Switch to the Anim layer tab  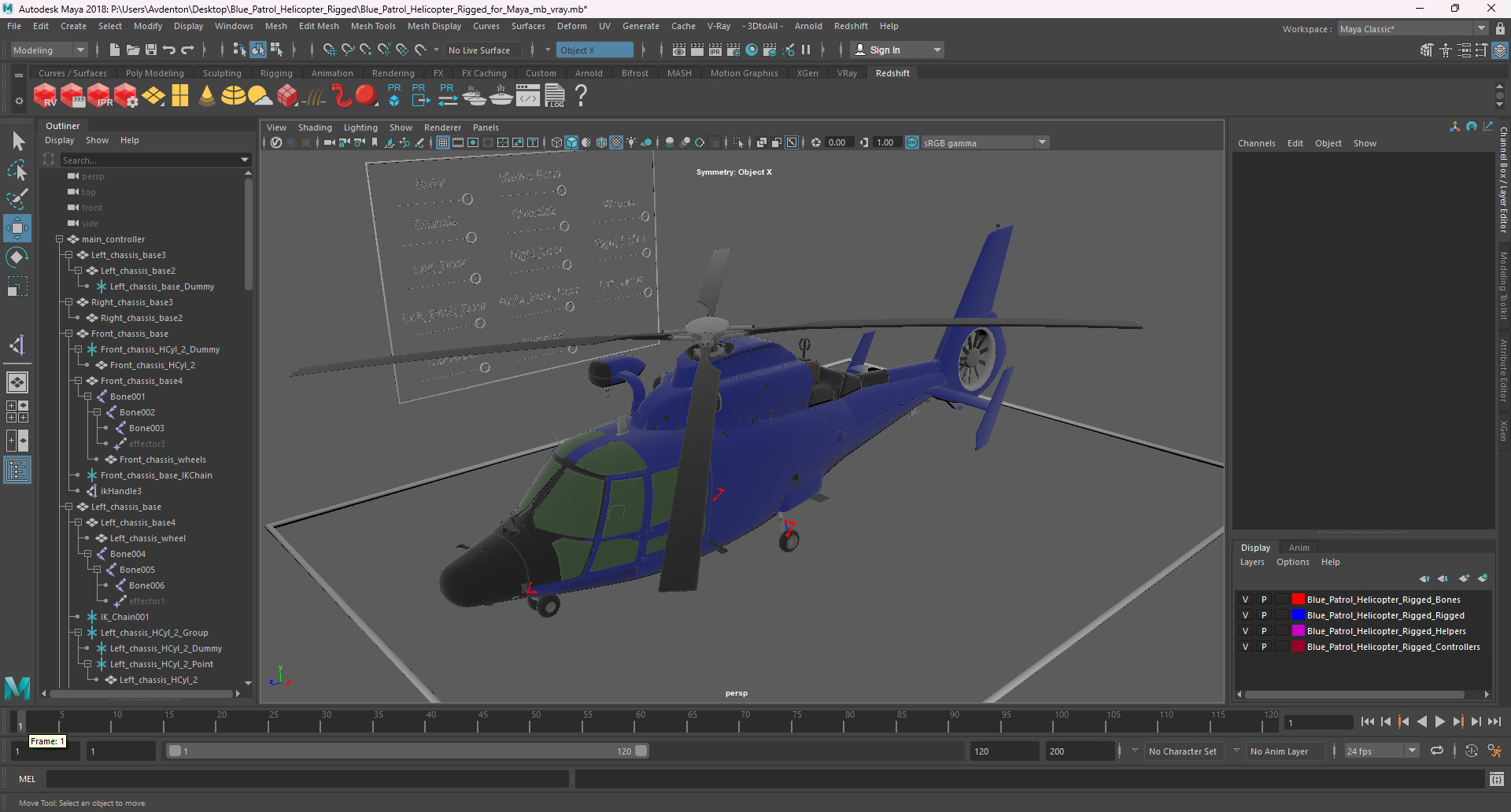coord(1299,548)
